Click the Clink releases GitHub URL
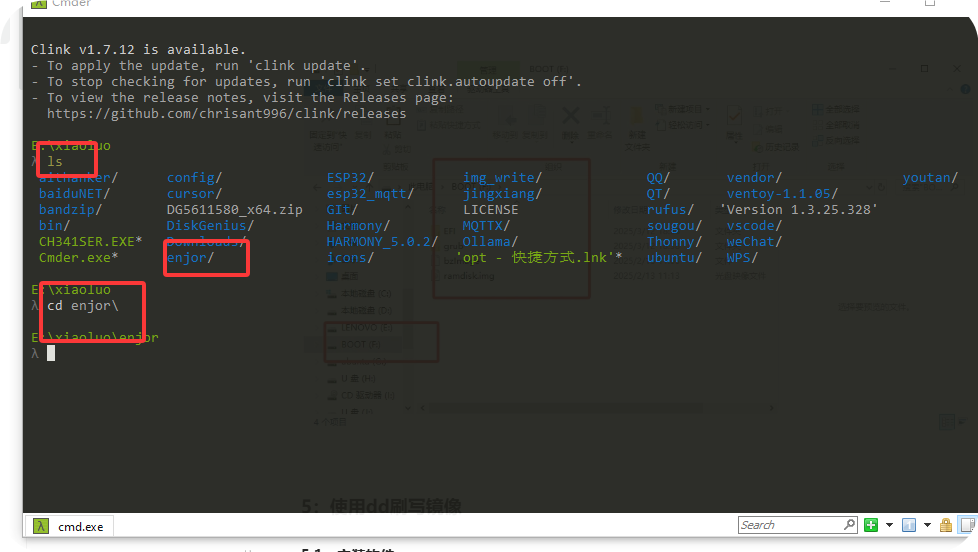The height and width of the screenshot is (552, 978). pyautogui.click(x=226, y=114)
